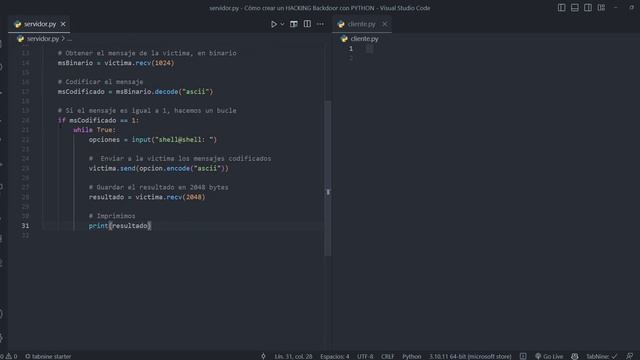The height and width of the screenshot is (360, 640).
Task: Open the Copilot status icon
Action: coord(575,356)
